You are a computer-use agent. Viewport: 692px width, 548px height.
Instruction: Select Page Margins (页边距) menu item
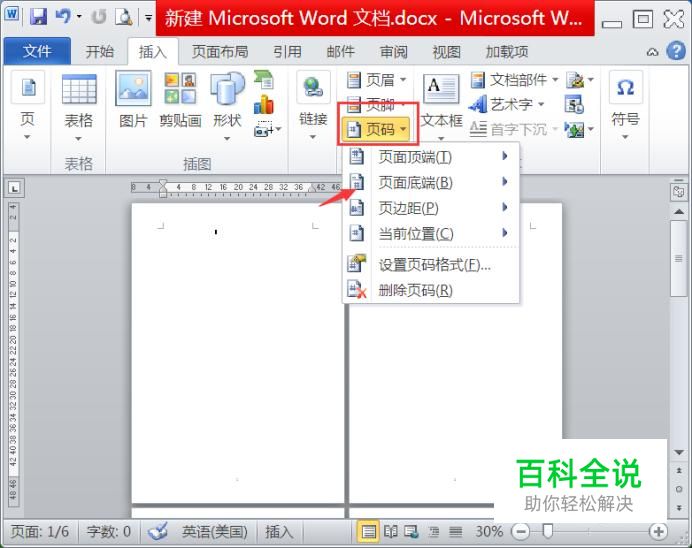click(430, 208)
